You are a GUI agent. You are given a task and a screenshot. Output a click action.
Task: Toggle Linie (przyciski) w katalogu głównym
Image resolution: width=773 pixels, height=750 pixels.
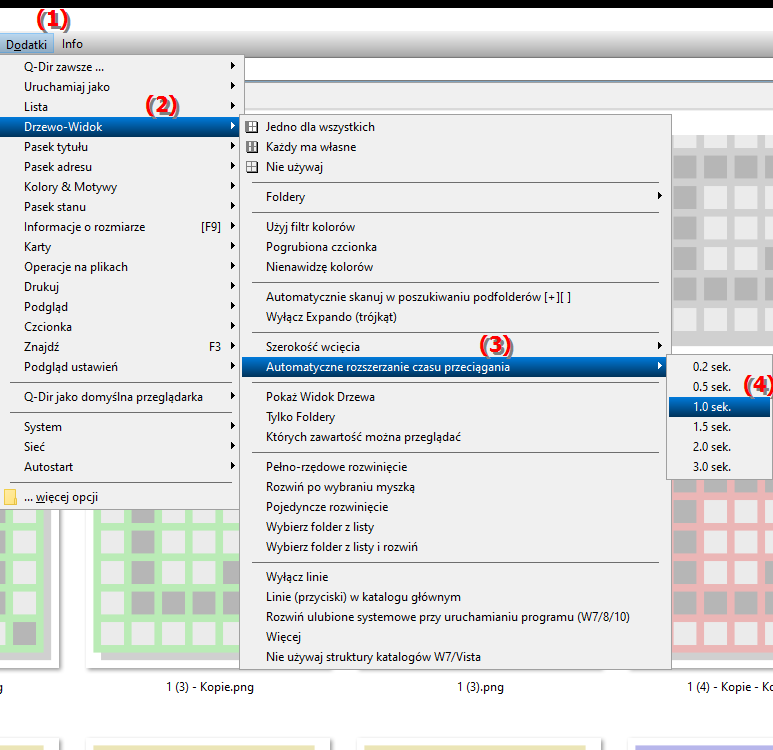pyautogui.click(x=455, y=597)
